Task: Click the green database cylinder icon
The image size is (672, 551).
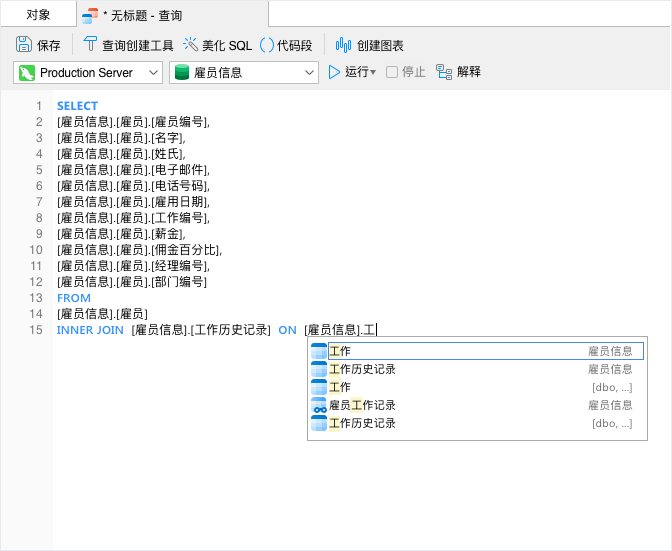Action: pyautogui.click(x=182, y=72)
